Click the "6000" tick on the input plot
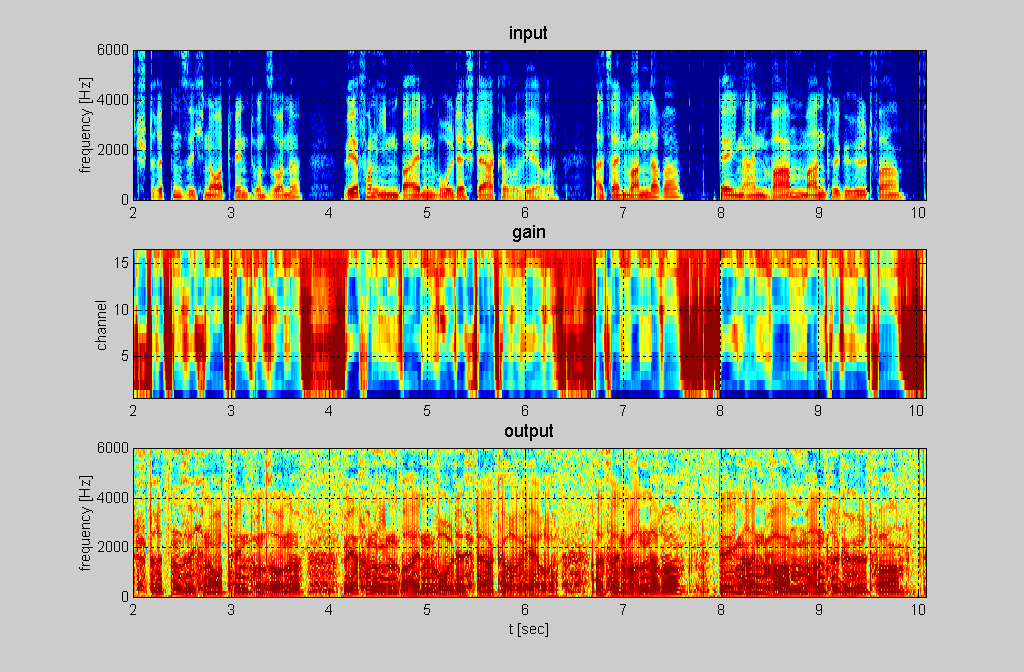 113,50
